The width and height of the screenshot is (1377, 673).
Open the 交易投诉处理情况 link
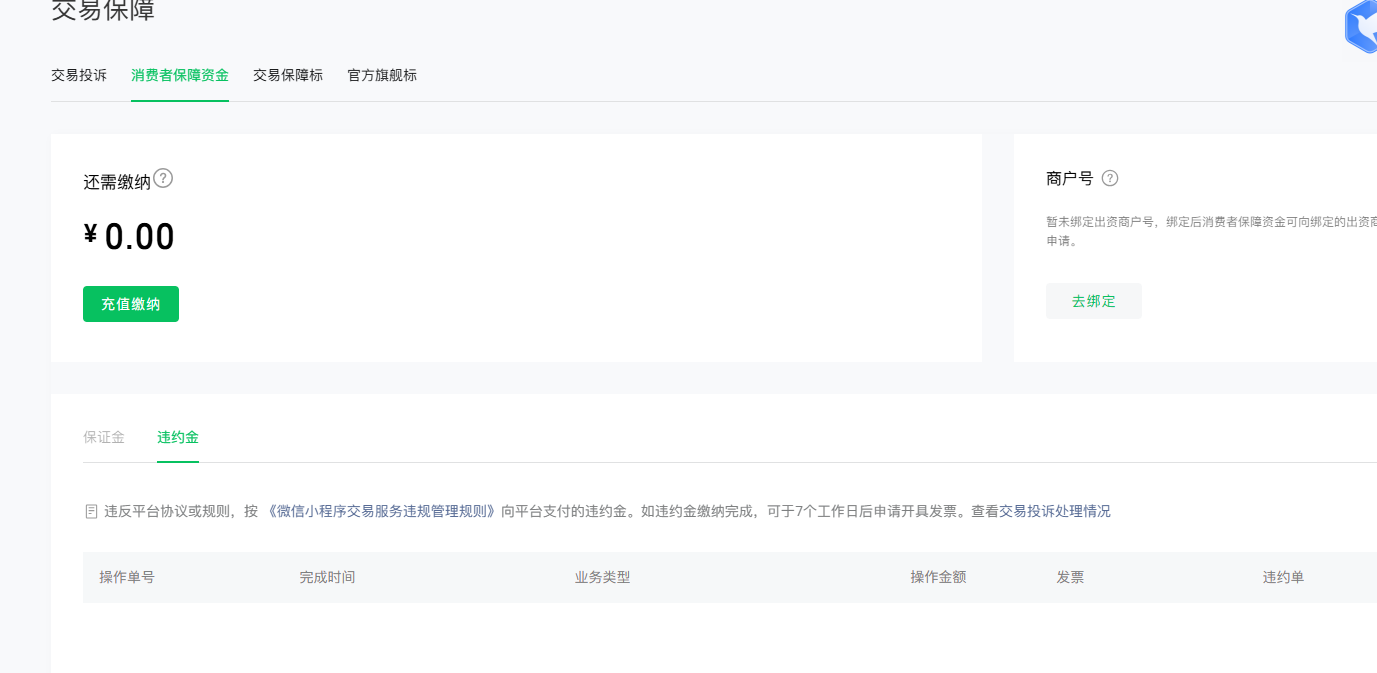click(x=1054, y=511)
